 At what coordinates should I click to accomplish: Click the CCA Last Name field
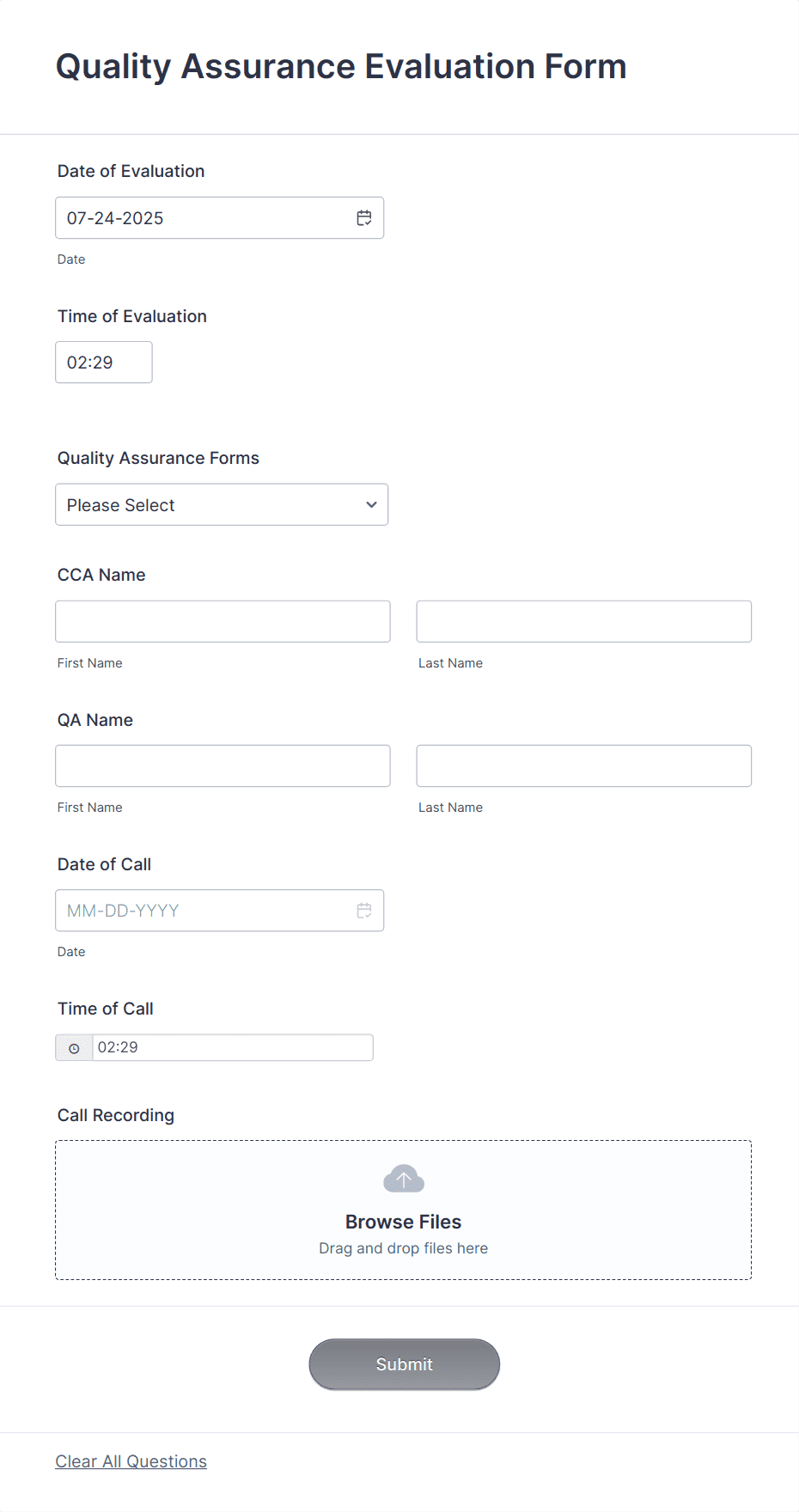583,620
